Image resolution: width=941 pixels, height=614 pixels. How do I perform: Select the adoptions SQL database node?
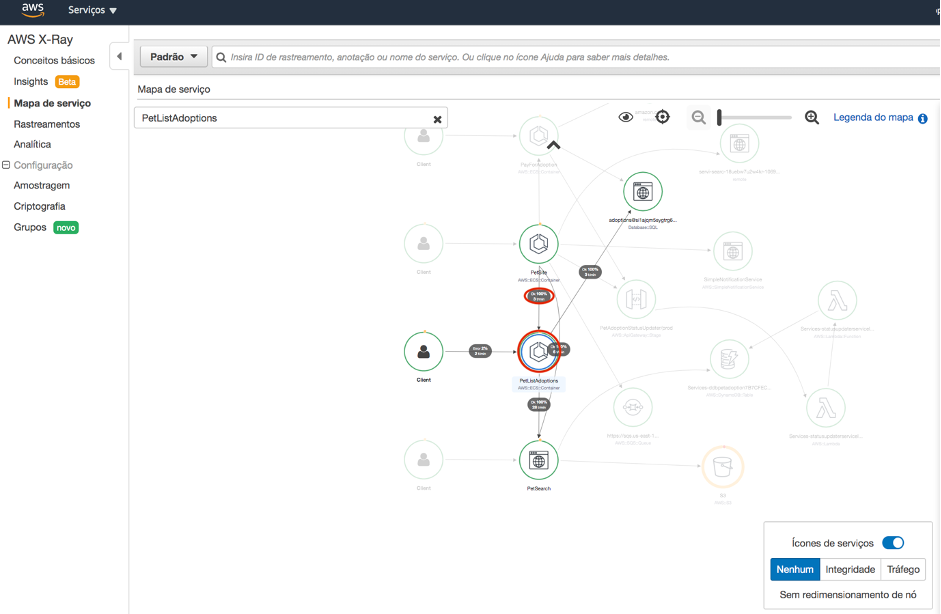click(643, 192)
